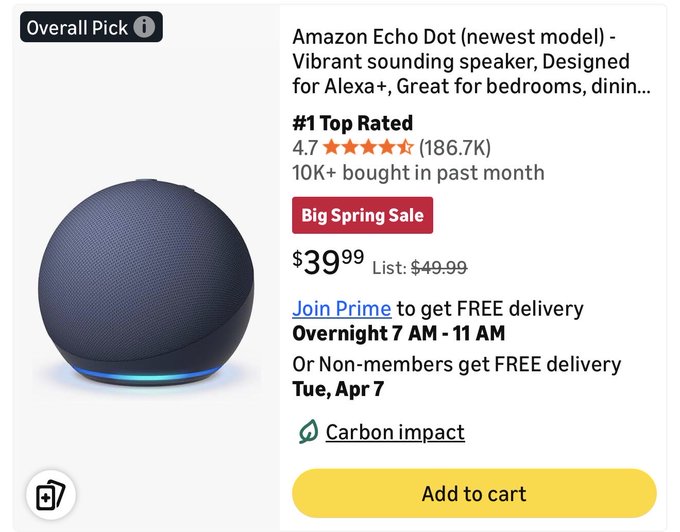Click the Tue, Apr 7 delivery date
The height and width of the screenshot is (532, 680).
338,389
